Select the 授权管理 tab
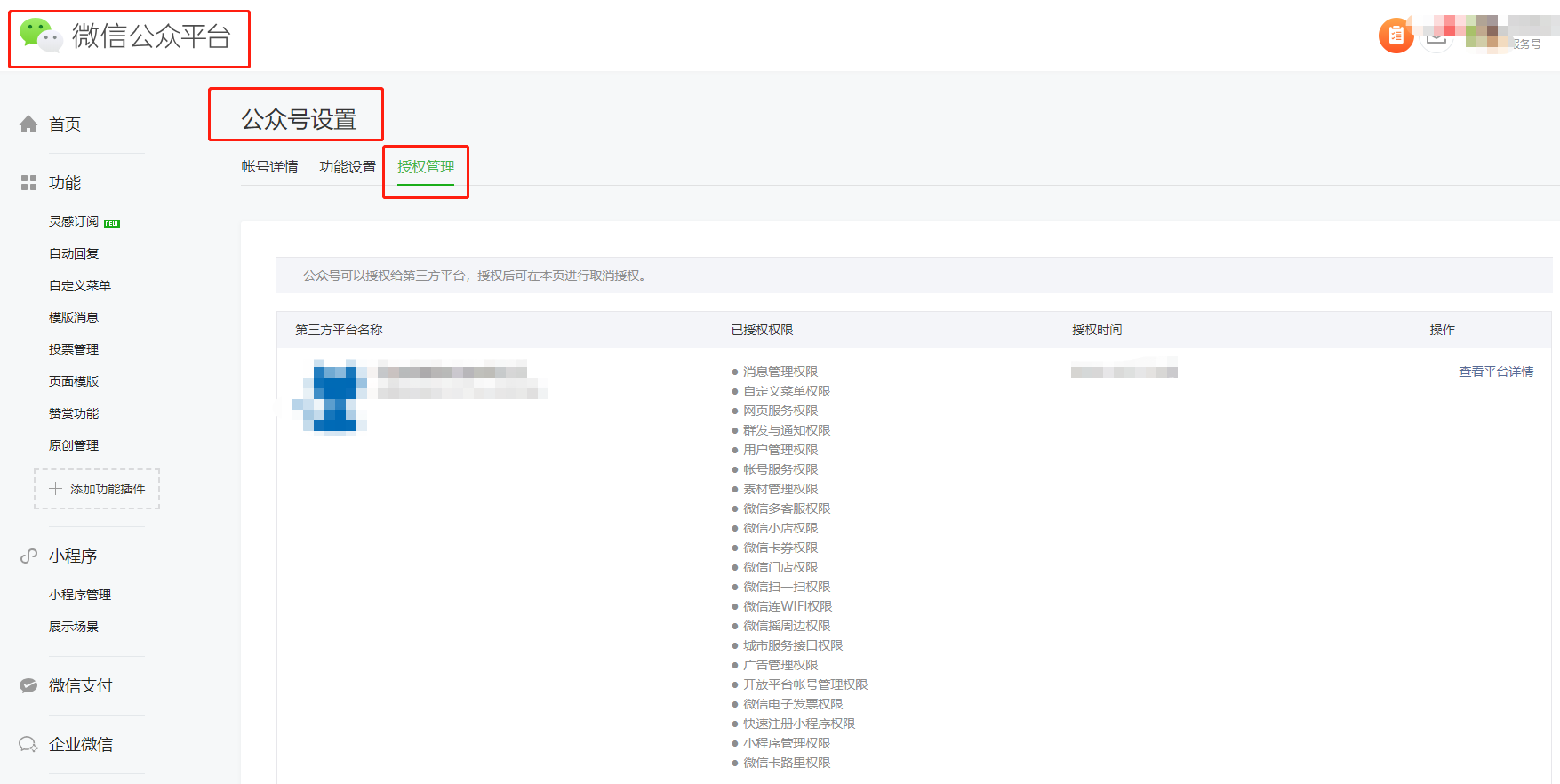The image size is (1560, 784). tap(426, 167)
